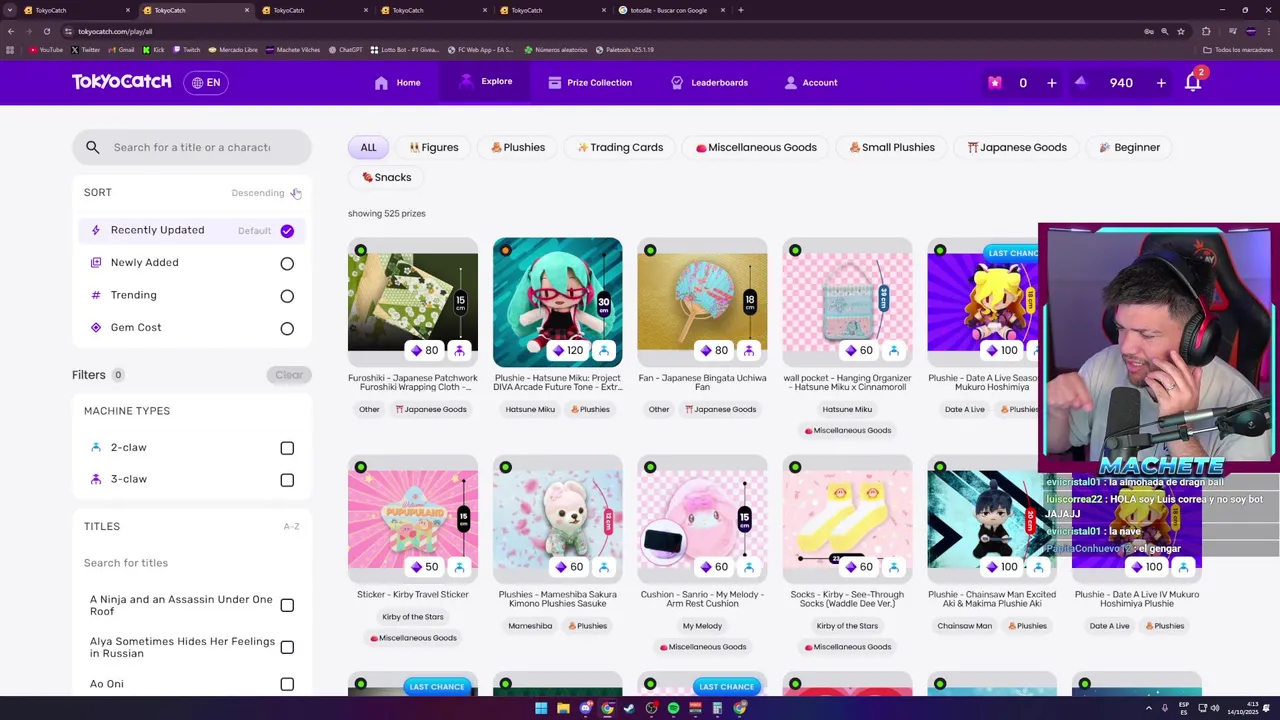Click the My Melody tag

click(702, 626)
